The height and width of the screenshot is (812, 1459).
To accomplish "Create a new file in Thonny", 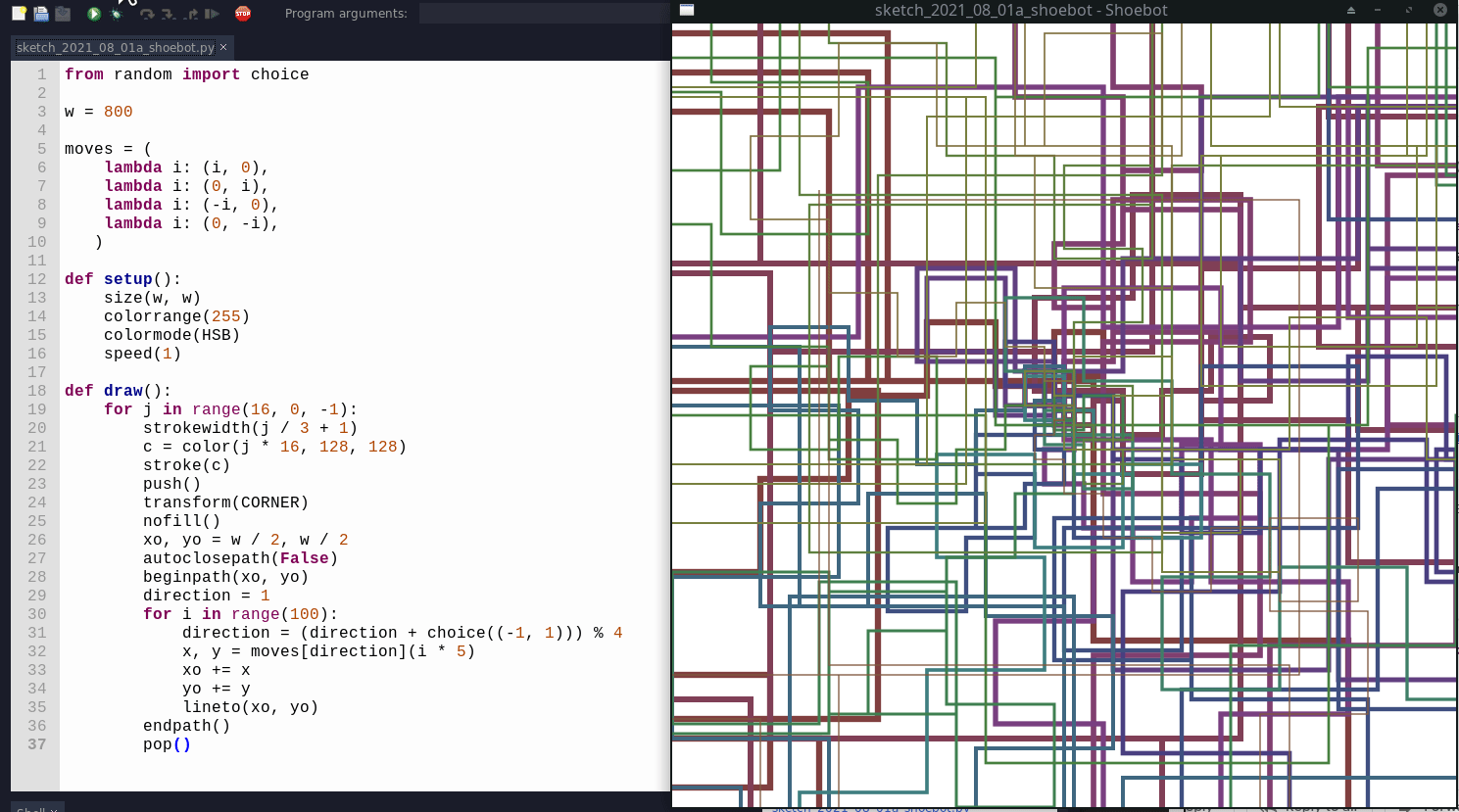I will point(19,14).
